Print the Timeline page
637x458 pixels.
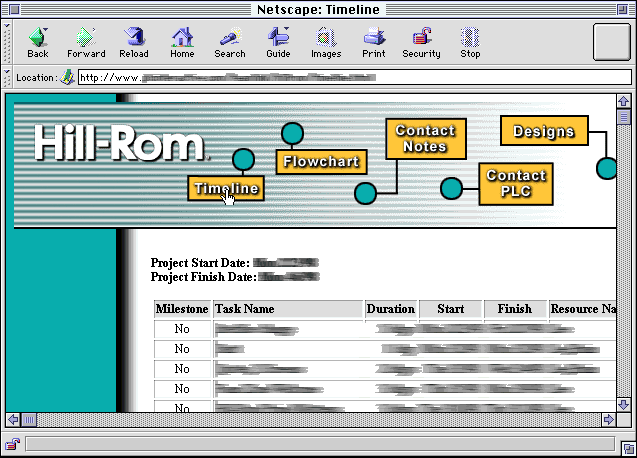(x=374, y=43)
